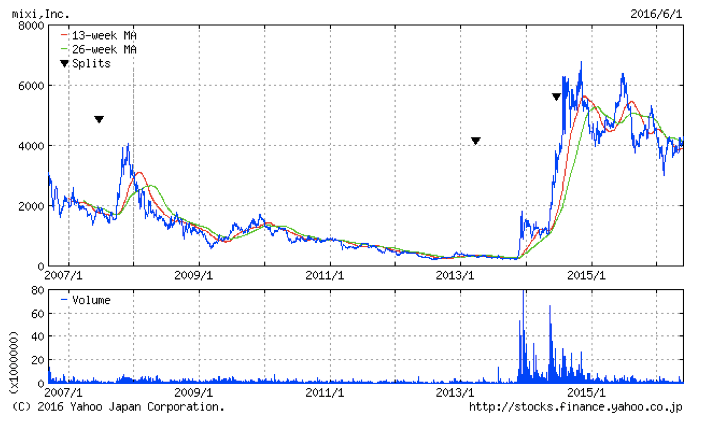Screen dimensions: 703x423
Task: Select the 13-week MA legend label
Action: [x=105, y=35]
